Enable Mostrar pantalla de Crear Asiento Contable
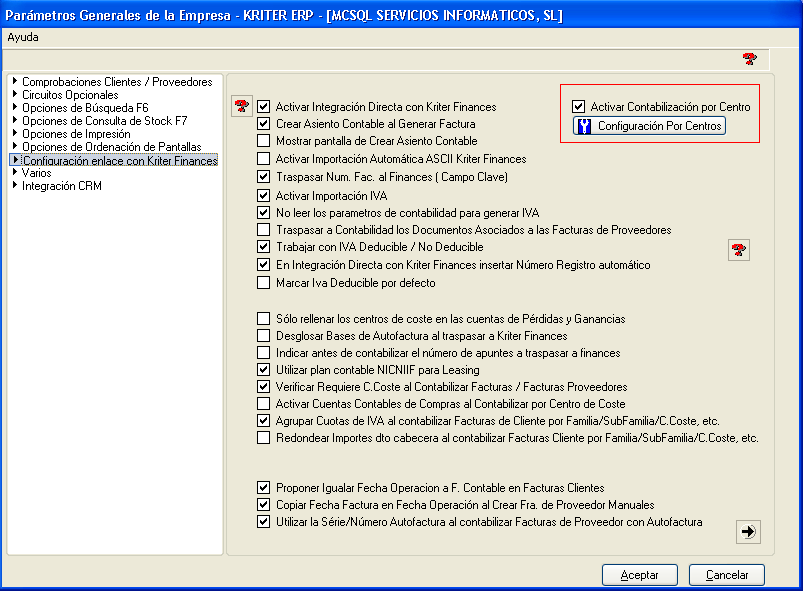The image size is (803, 592). click(x=263, y=140)
